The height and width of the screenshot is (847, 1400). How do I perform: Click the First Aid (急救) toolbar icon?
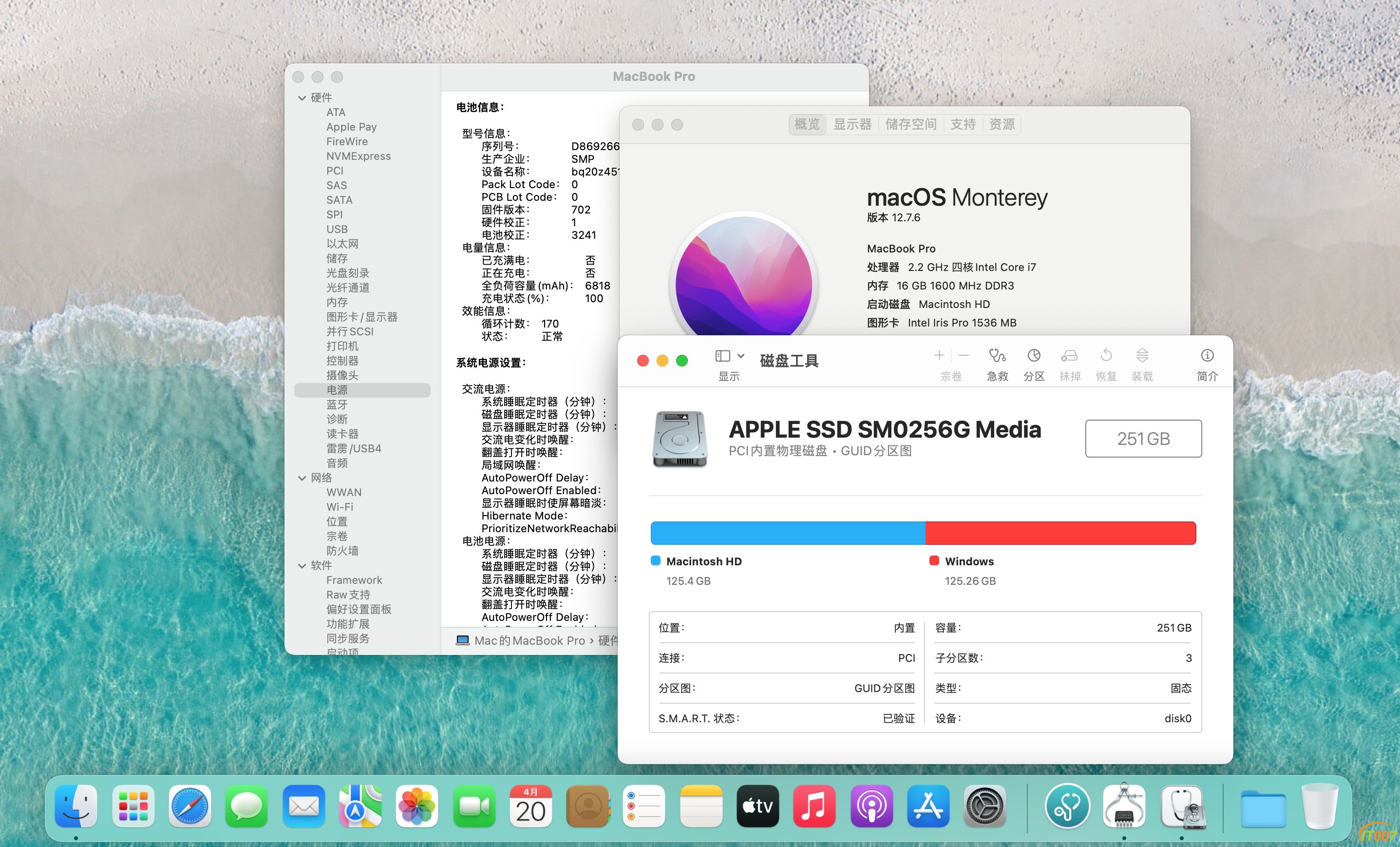pyautogui.click(x=997, y=356)
